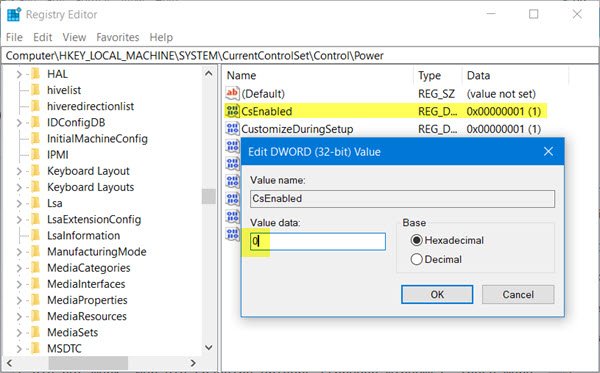
Task: Expand the MSDTC tree node
Action: click(19, 349)
